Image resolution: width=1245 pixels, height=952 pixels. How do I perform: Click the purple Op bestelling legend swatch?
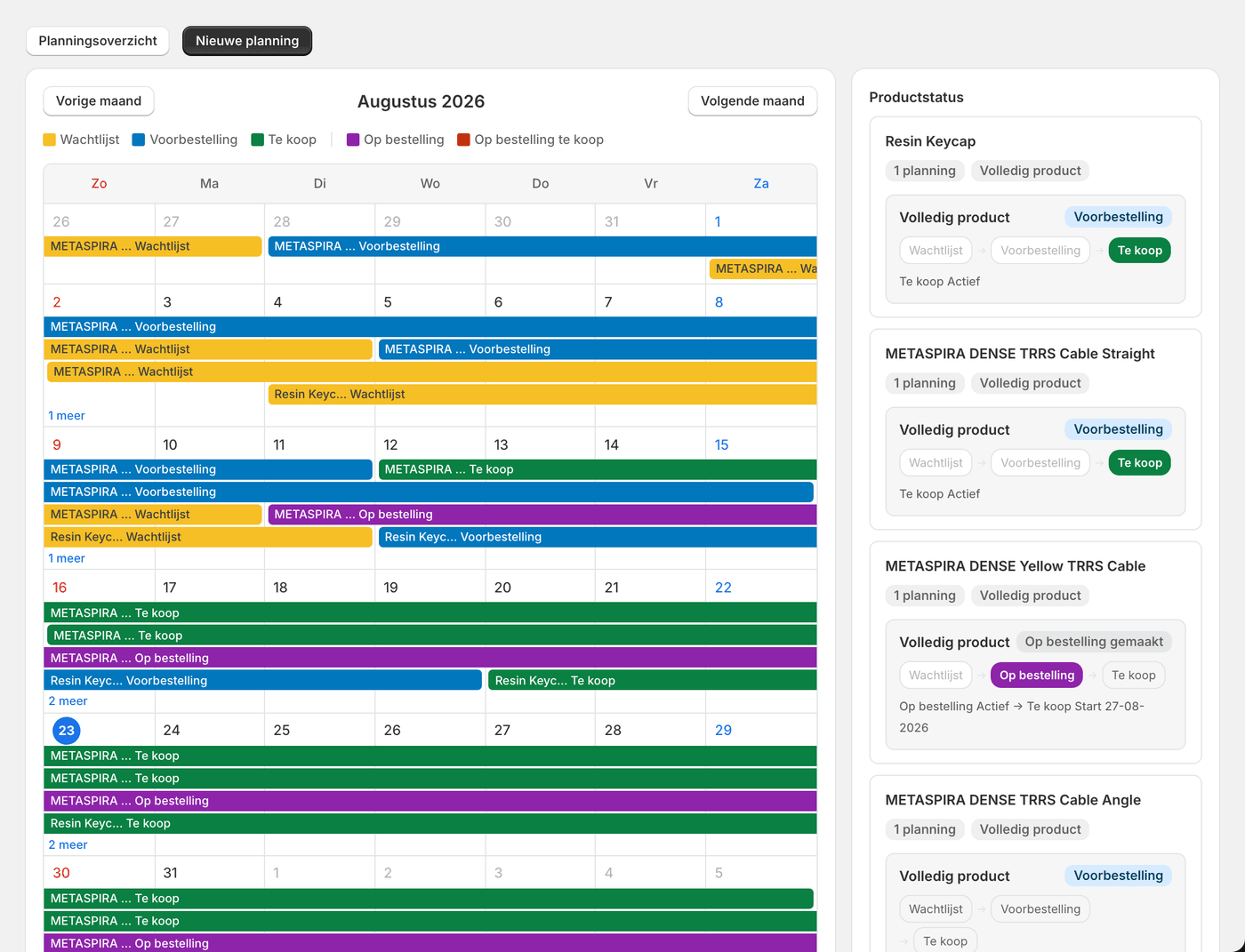(x=353, y=140)
